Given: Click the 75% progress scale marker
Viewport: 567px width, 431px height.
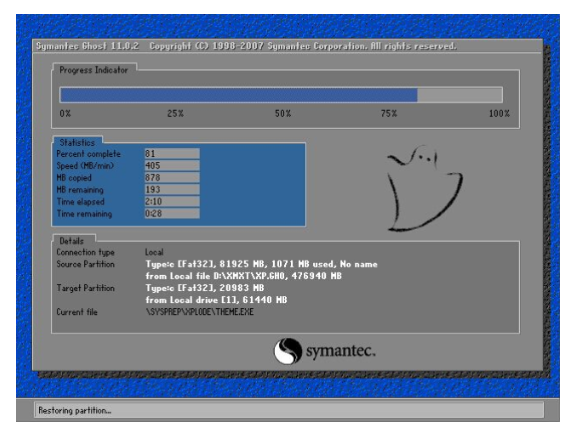Looking at the screenshot, I should pyautogui.click(x=389, y=114).
